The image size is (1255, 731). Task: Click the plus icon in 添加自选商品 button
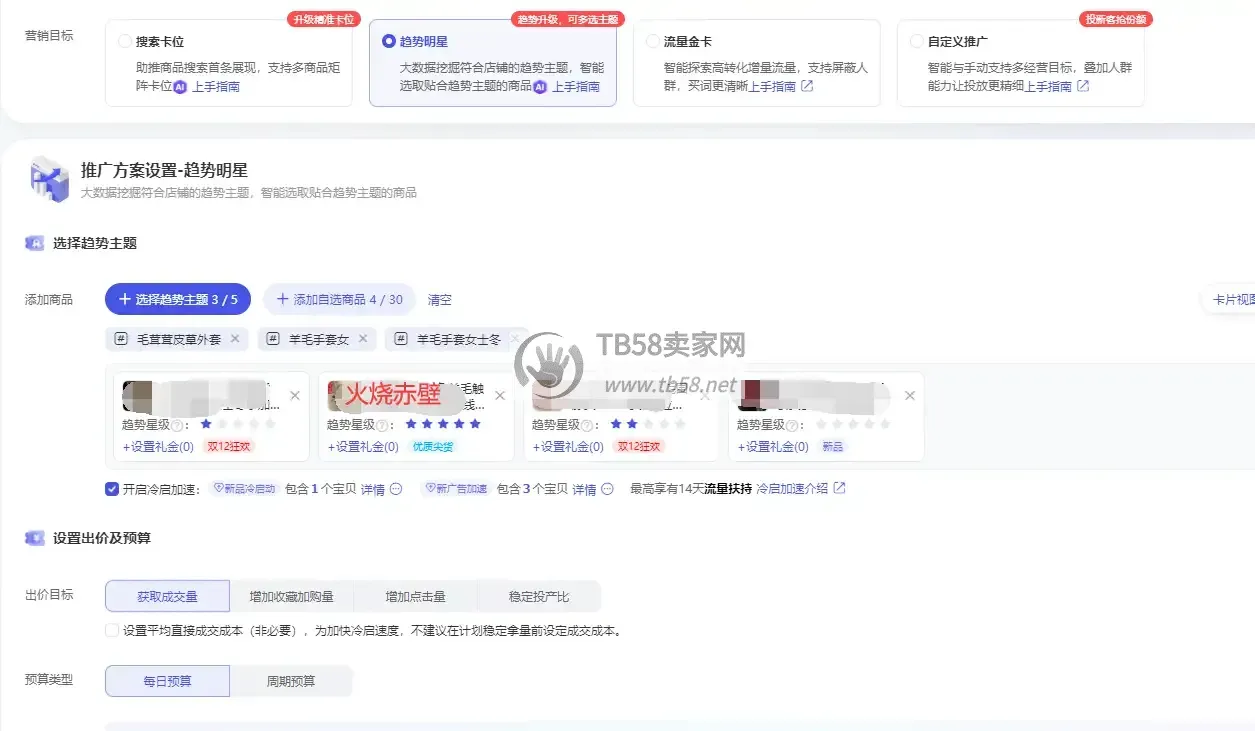coord(282,299)
